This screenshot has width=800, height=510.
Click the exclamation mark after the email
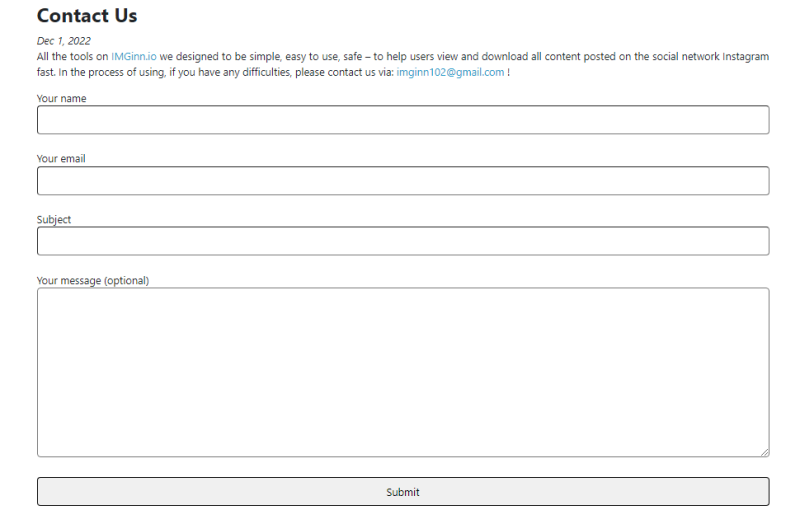tap(508, 72)
